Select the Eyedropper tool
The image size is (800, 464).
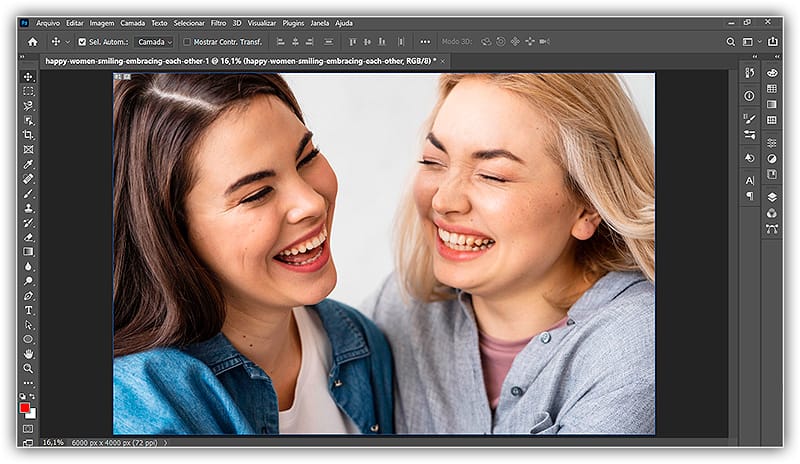tap(28, 164)
